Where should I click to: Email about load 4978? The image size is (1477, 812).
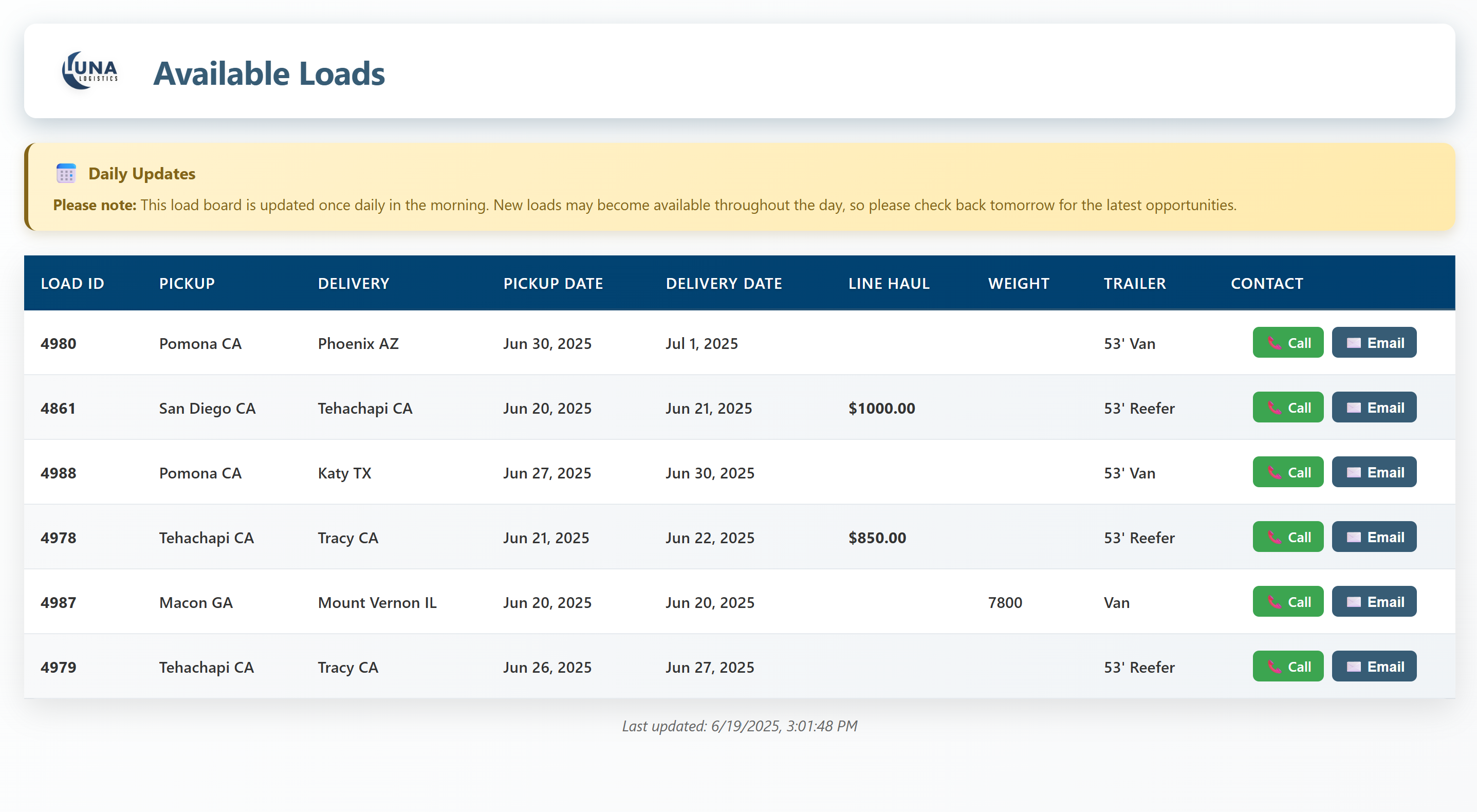1374,538
